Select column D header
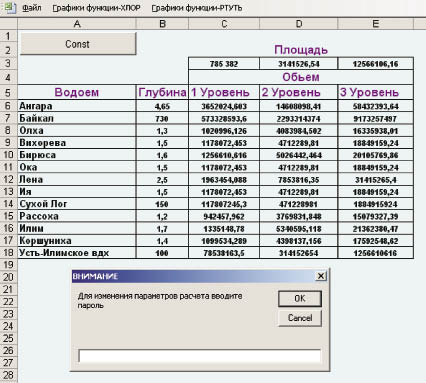The width and height of the screenshot is (426, 383). click(299, 24)
